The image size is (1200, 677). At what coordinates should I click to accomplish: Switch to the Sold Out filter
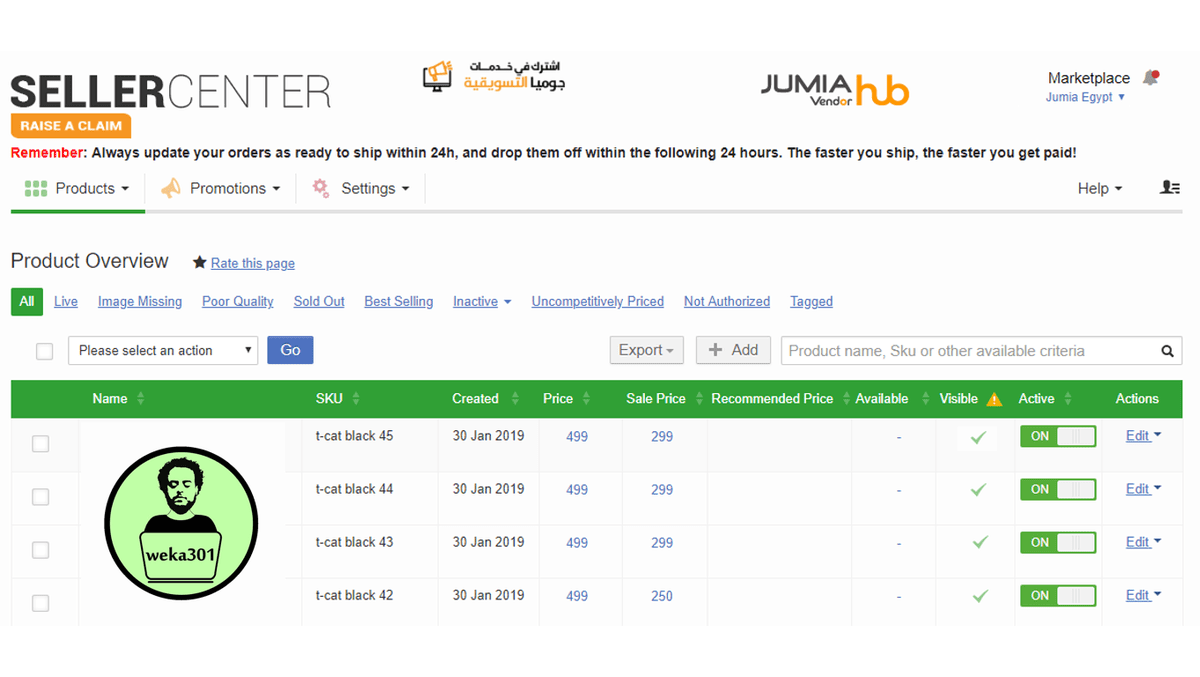tap(319, 301)
